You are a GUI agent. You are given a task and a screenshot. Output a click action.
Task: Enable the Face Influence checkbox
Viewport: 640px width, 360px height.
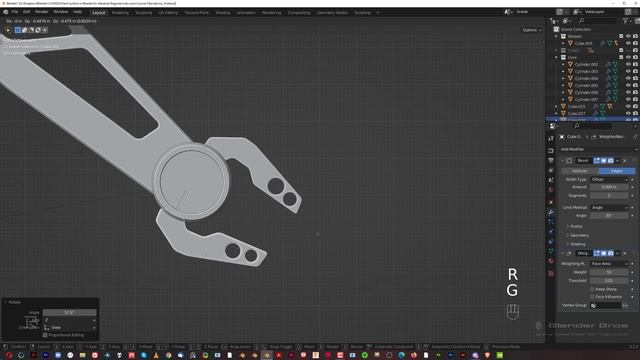[592, 297]
